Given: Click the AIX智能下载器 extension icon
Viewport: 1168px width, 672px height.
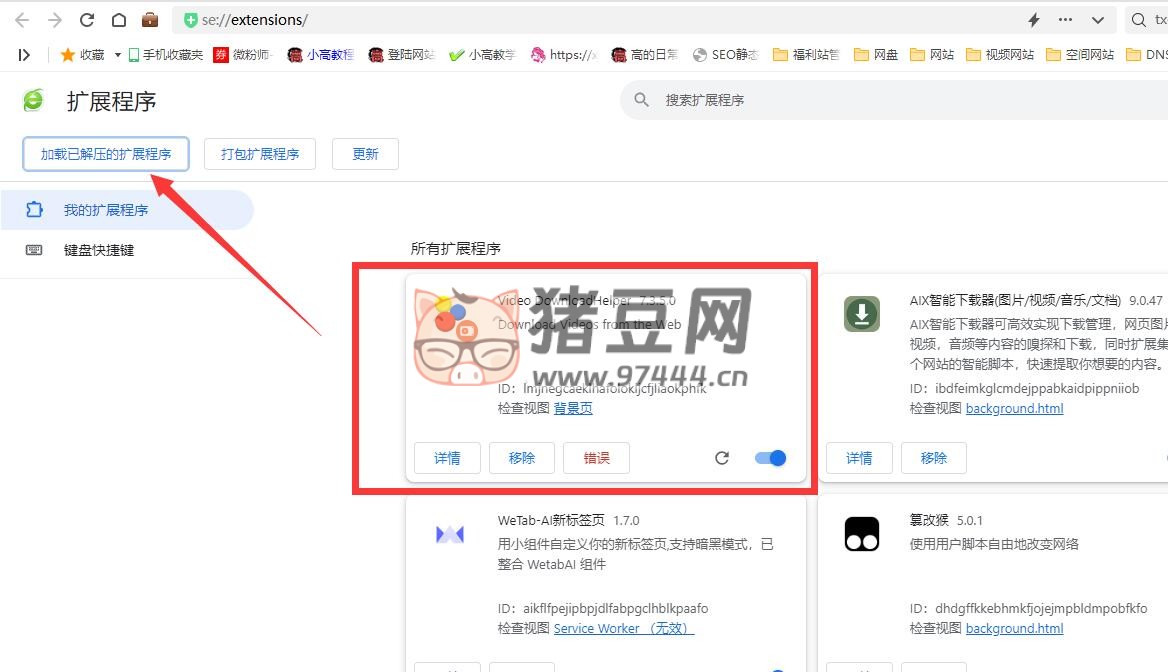Looking at the screenshot, I should click(861, 314).
